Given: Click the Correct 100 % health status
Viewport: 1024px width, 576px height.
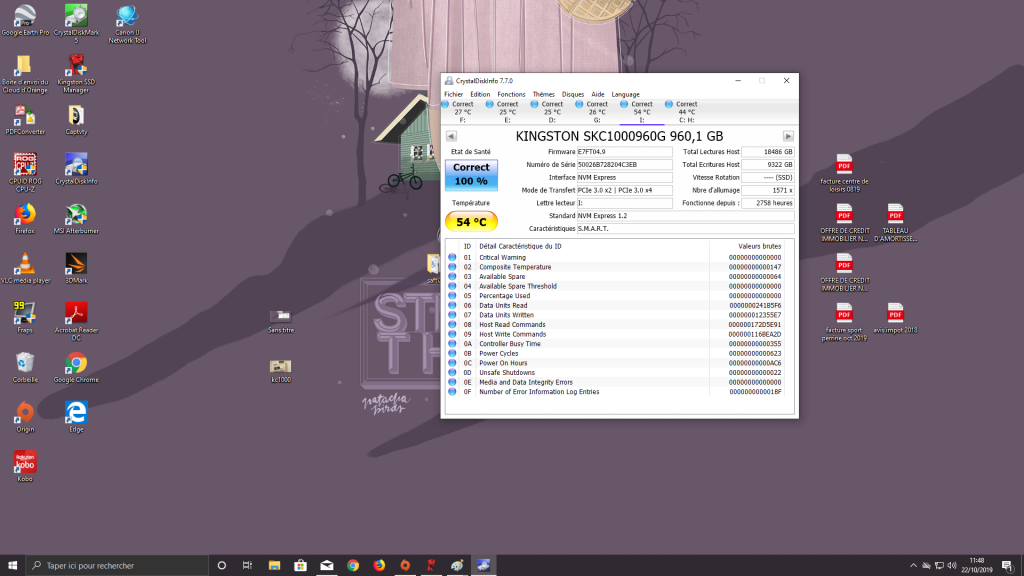Looking at the screenshot, I should 471,174.
